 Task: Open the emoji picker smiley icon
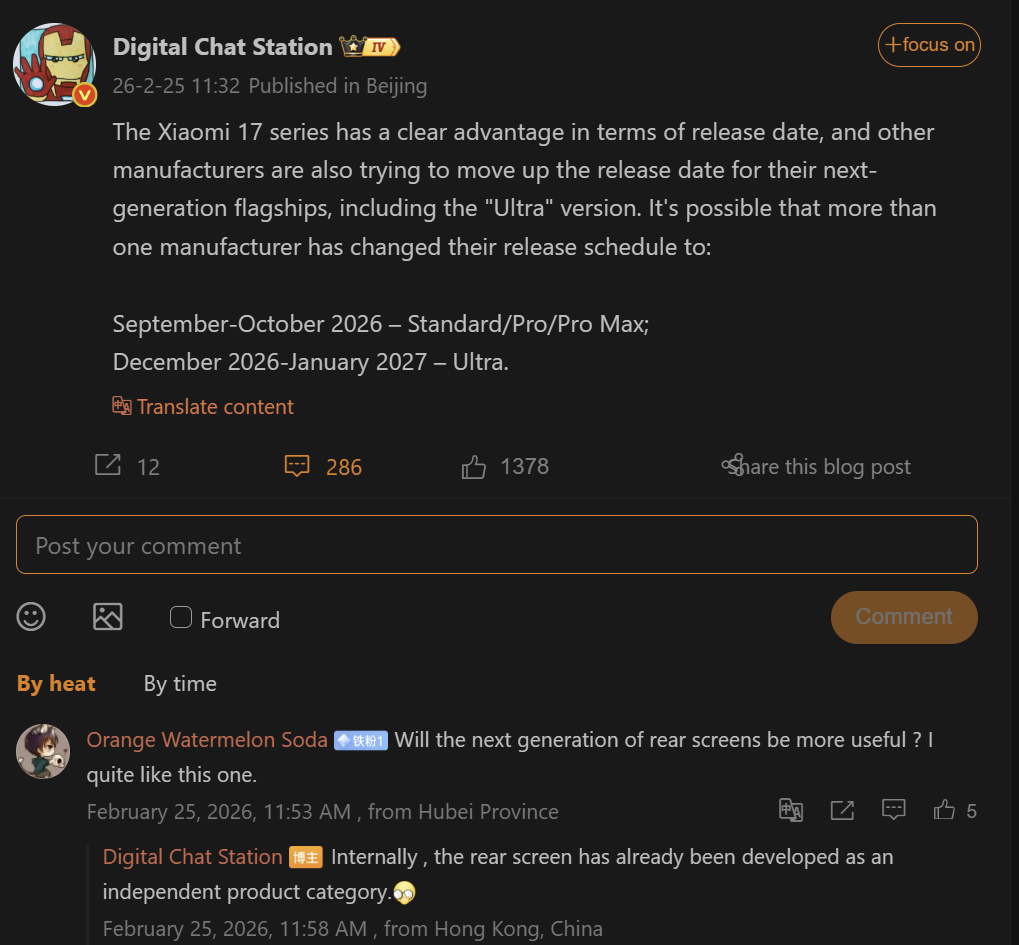31,617
